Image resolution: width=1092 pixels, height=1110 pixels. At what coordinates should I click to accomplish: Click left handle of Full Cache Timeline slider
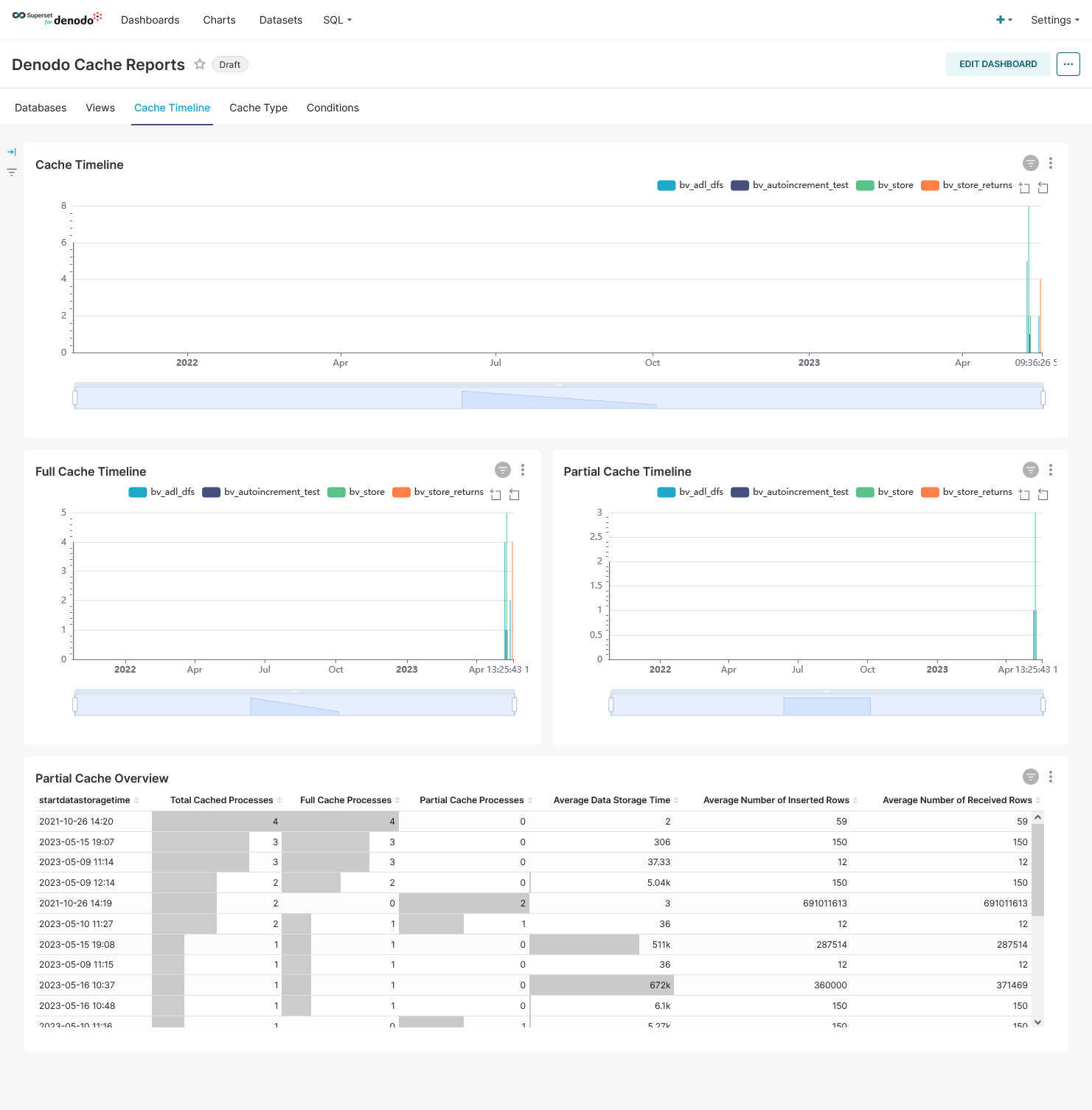75,705
